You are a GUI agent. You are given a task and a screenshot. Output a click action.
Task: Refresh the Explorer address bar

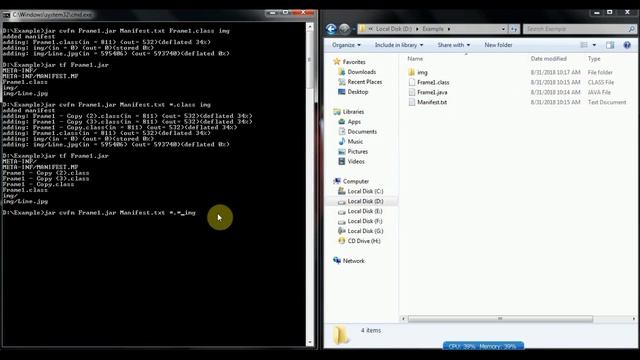514,29
